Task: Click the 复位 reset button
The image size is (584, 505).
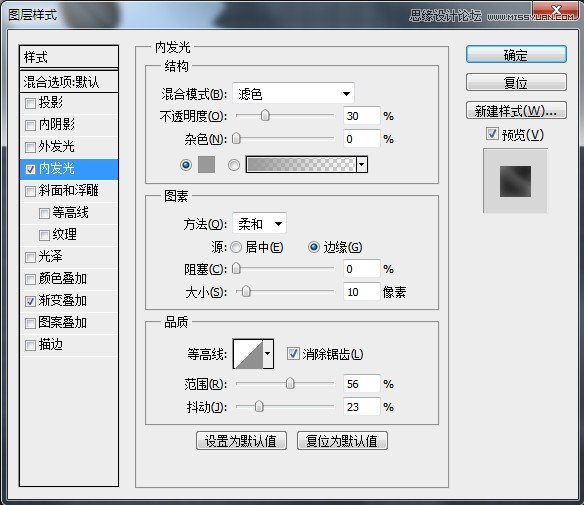Action: tap(516, 82)
